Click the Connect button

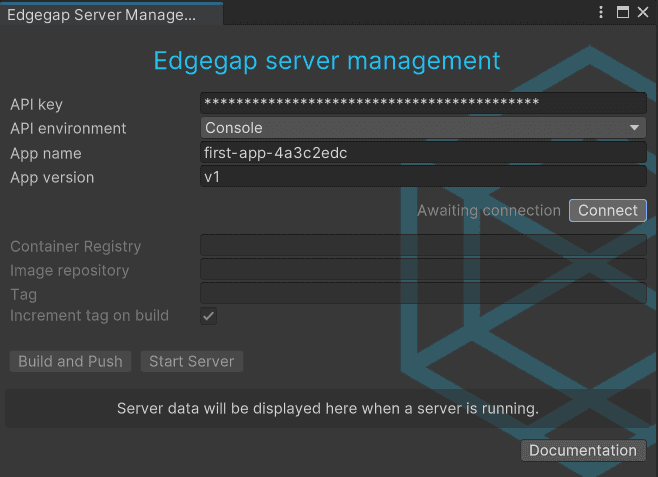click(x=608, y=210)
